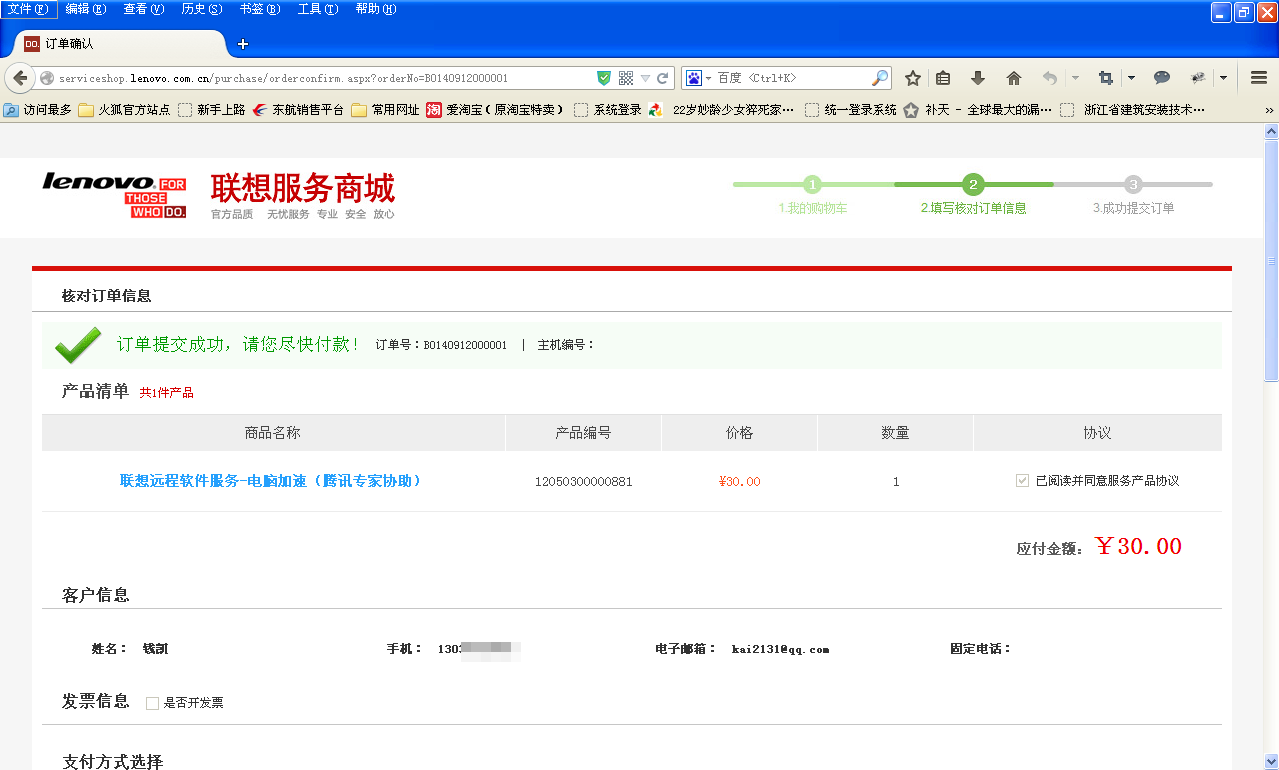Open the 统一登录系统 bookmark
1279x770 pixels.
click(x=850, y=110)
